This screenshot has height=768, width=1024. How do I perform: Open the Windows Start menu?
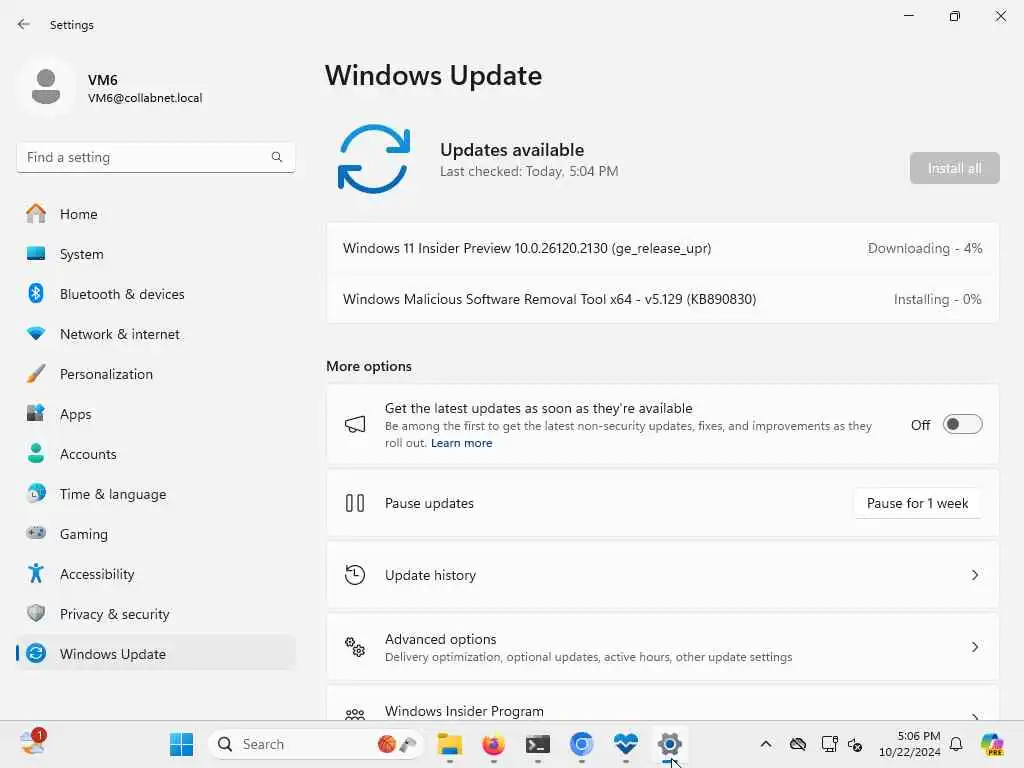click(182, 744)
